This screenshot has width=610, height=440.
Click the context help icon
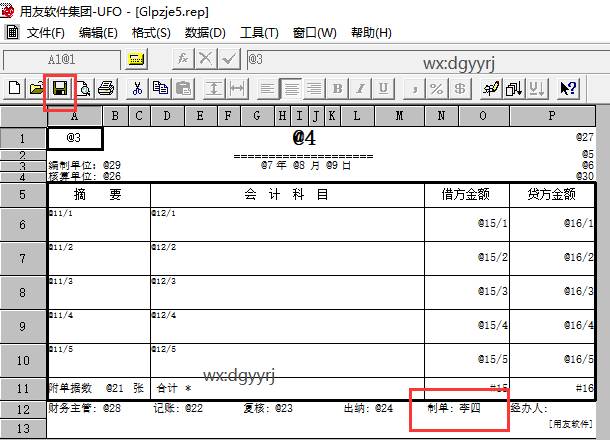coord(568,88)
